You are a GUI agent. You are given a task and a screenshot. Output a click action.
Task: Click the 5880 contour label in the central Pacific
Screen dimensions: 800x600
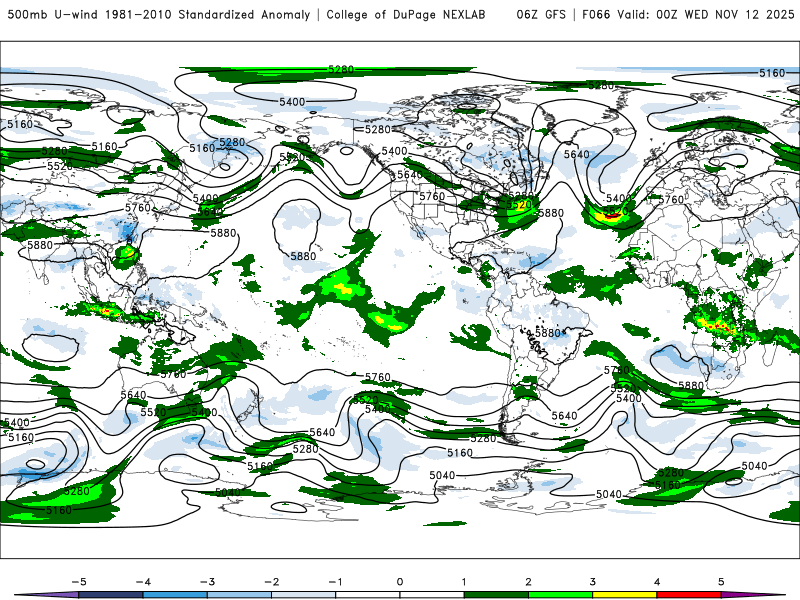pyautogui.click(x=303, y=256)
